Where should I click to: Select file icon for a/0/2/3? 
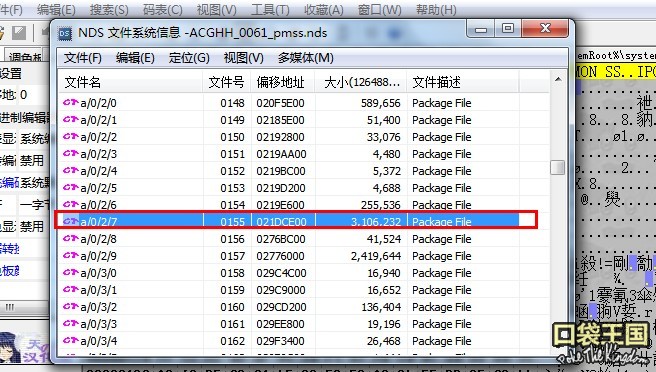pyautogui.click(x=71, y=154)
